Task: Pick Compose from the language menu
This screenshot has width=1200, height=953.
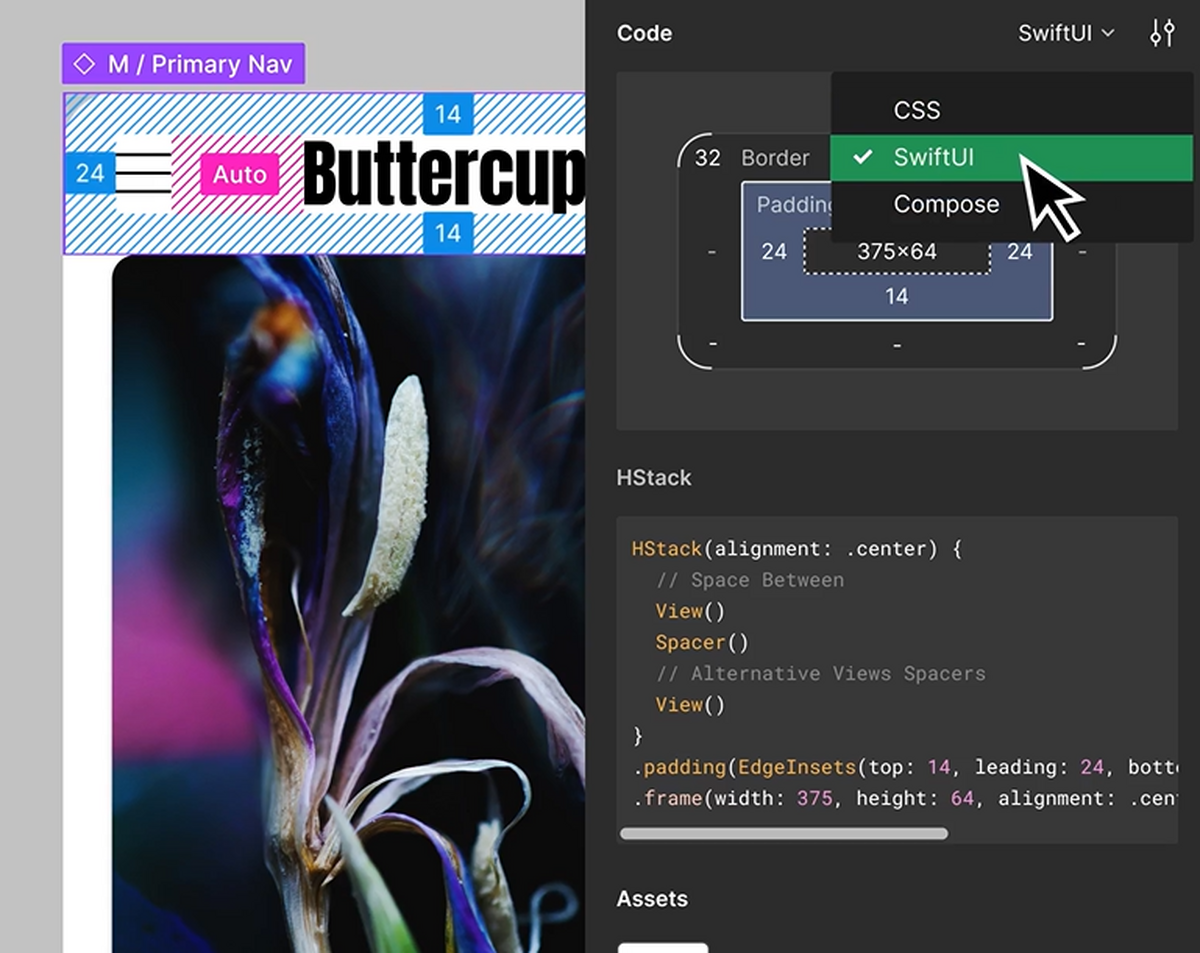Action: [946, 204]
